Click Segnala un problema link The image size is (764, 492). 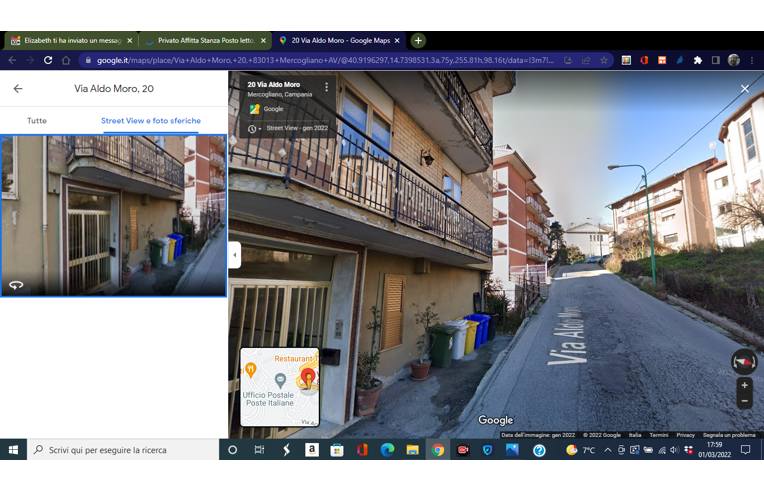(729, 435)
